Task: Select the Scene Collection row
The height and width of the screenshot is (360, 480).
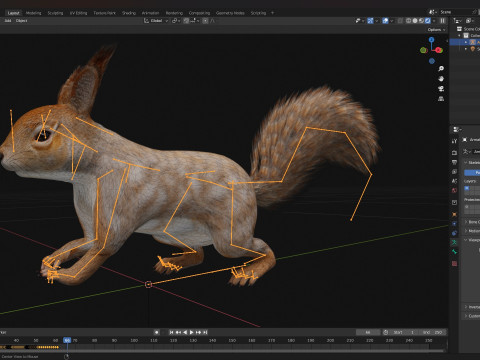Action: pyautogui.click(x=468, y=29)
